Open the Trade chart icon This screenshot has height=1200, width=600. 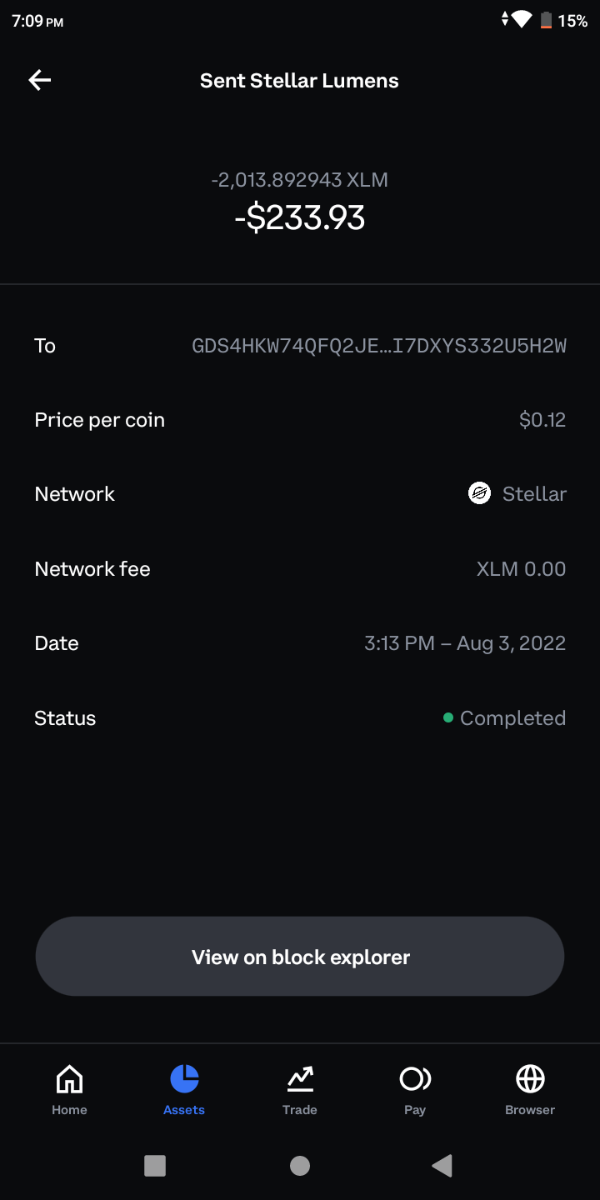pyautogui.click(x=299, y=1079)
